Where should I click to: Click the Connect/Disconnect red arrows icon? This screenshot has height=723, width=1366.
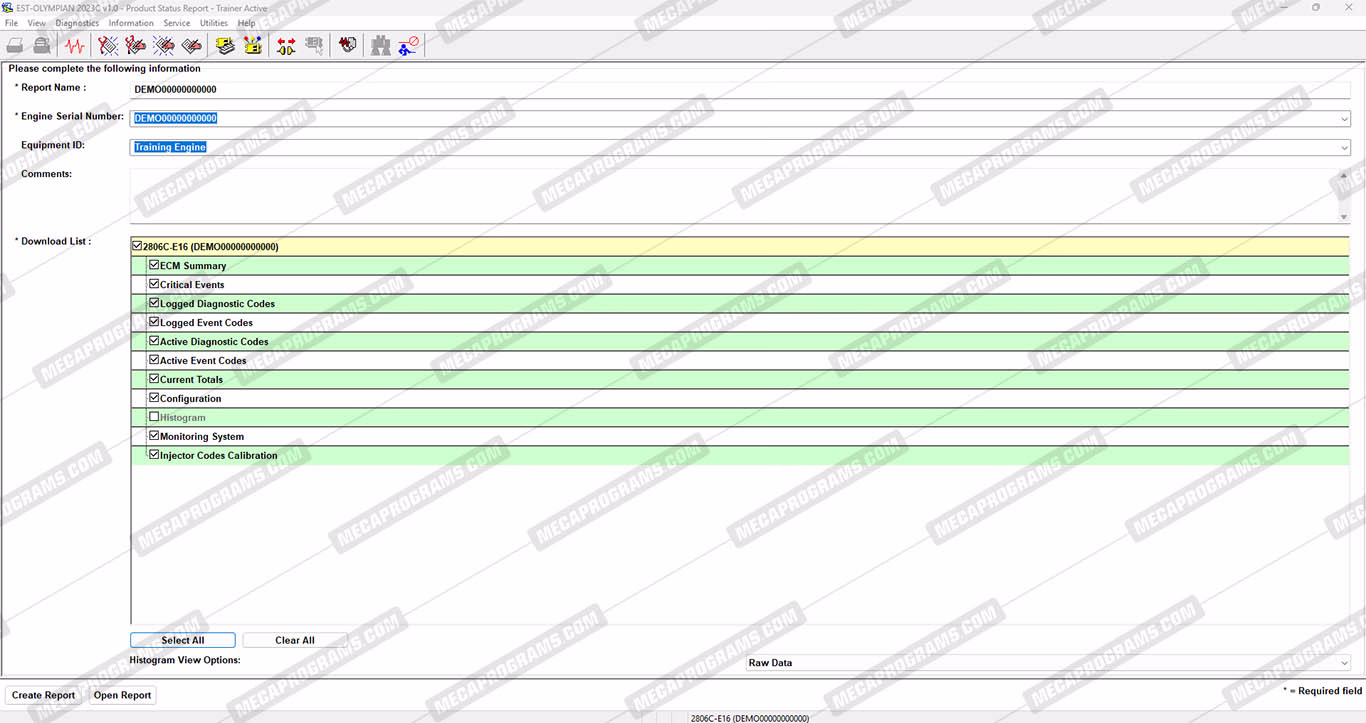tap(286, 45)
